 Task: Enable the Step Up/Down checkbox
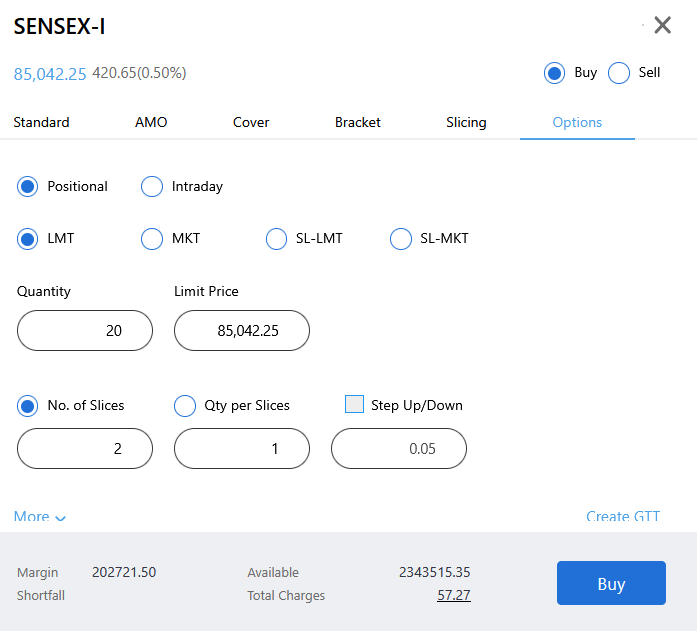354,405
